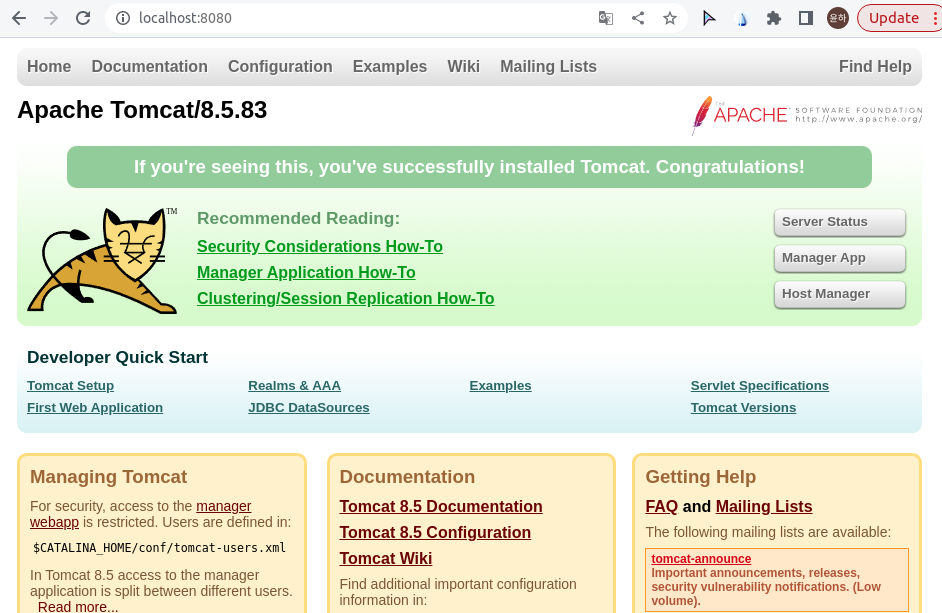
Task: Click the Developer Quick Start heading
Action: point(117,357)
